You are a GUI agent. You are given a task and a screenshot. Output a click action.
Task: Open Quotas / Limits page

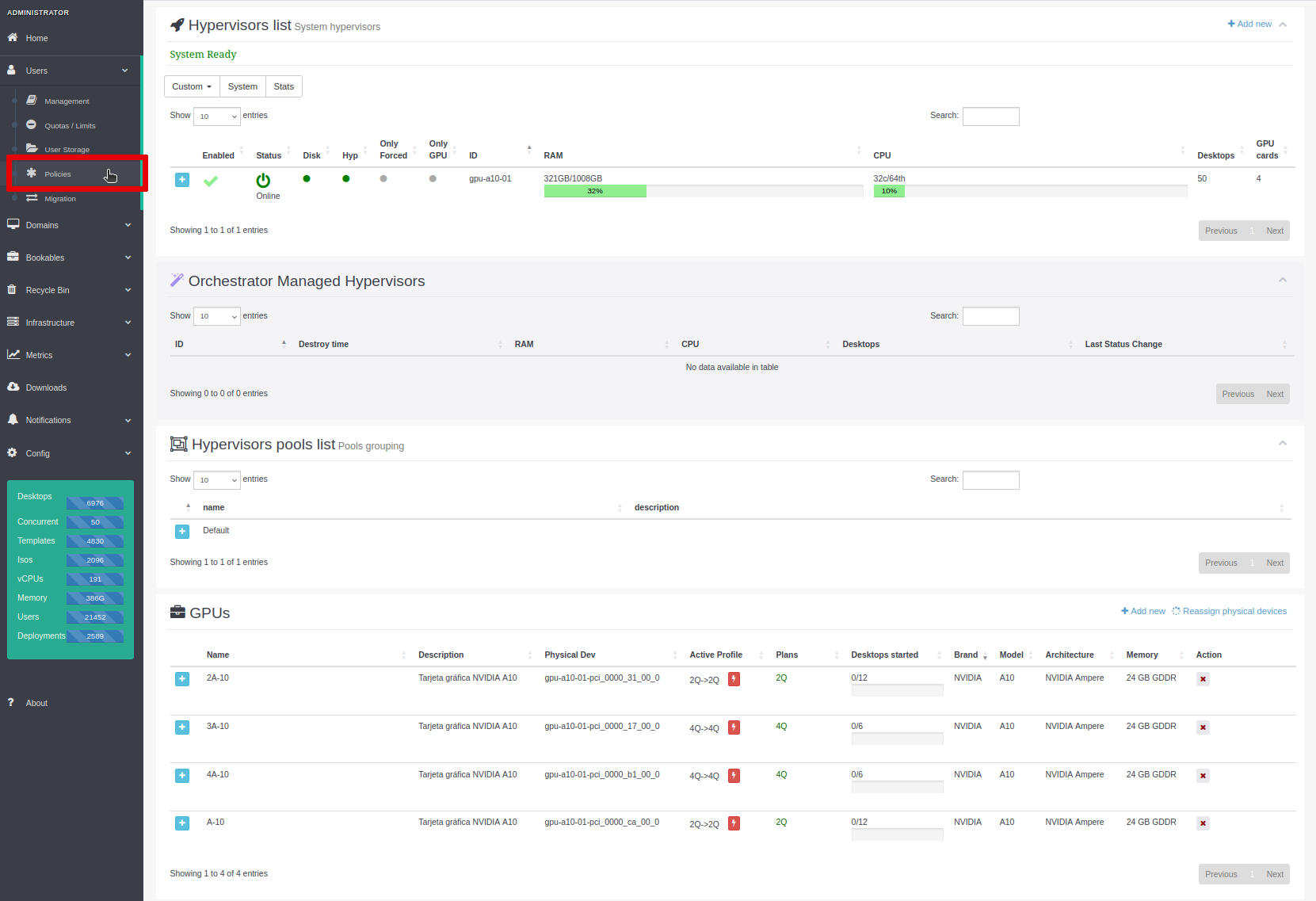coord(70,126)
